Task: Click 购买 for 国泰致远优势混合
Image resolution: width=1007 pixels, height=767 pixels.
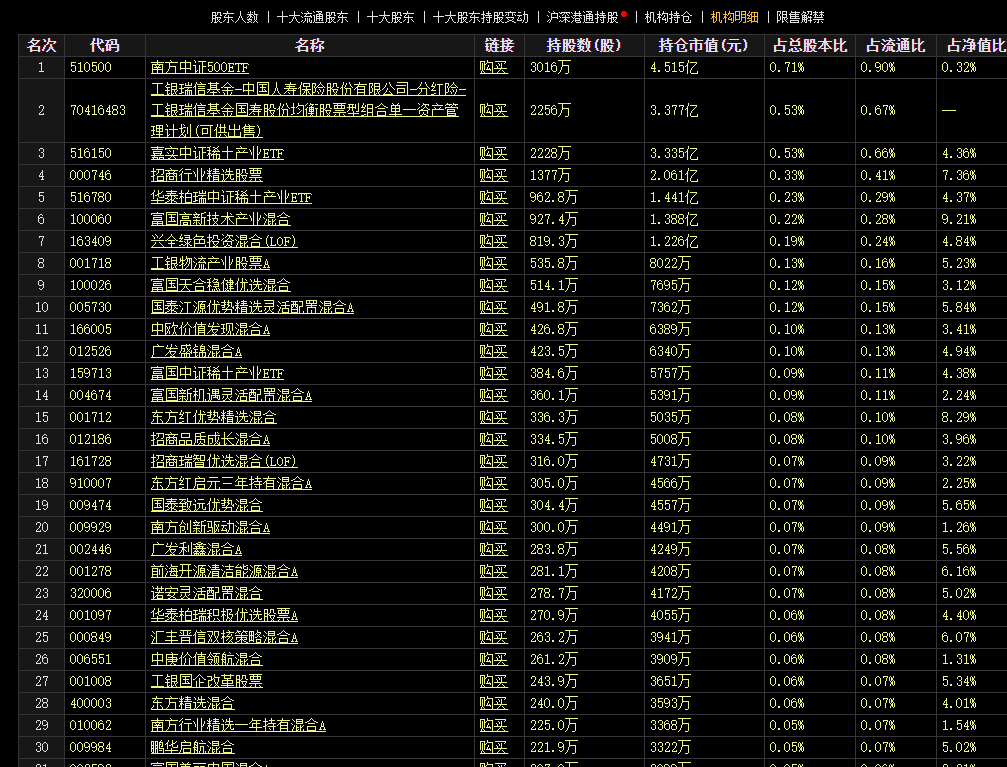Action: [494, 506]
